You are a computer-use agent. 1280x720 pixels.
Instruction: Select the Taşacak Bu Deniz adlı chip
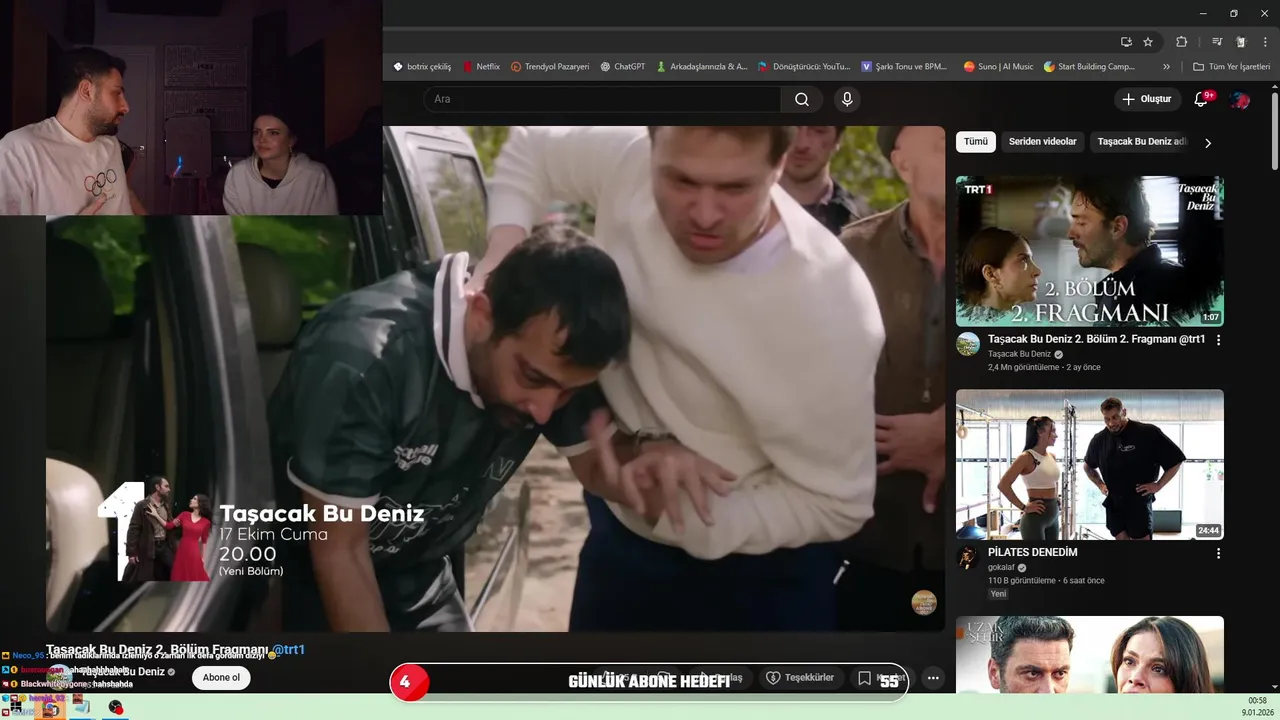coord(1141,142)
